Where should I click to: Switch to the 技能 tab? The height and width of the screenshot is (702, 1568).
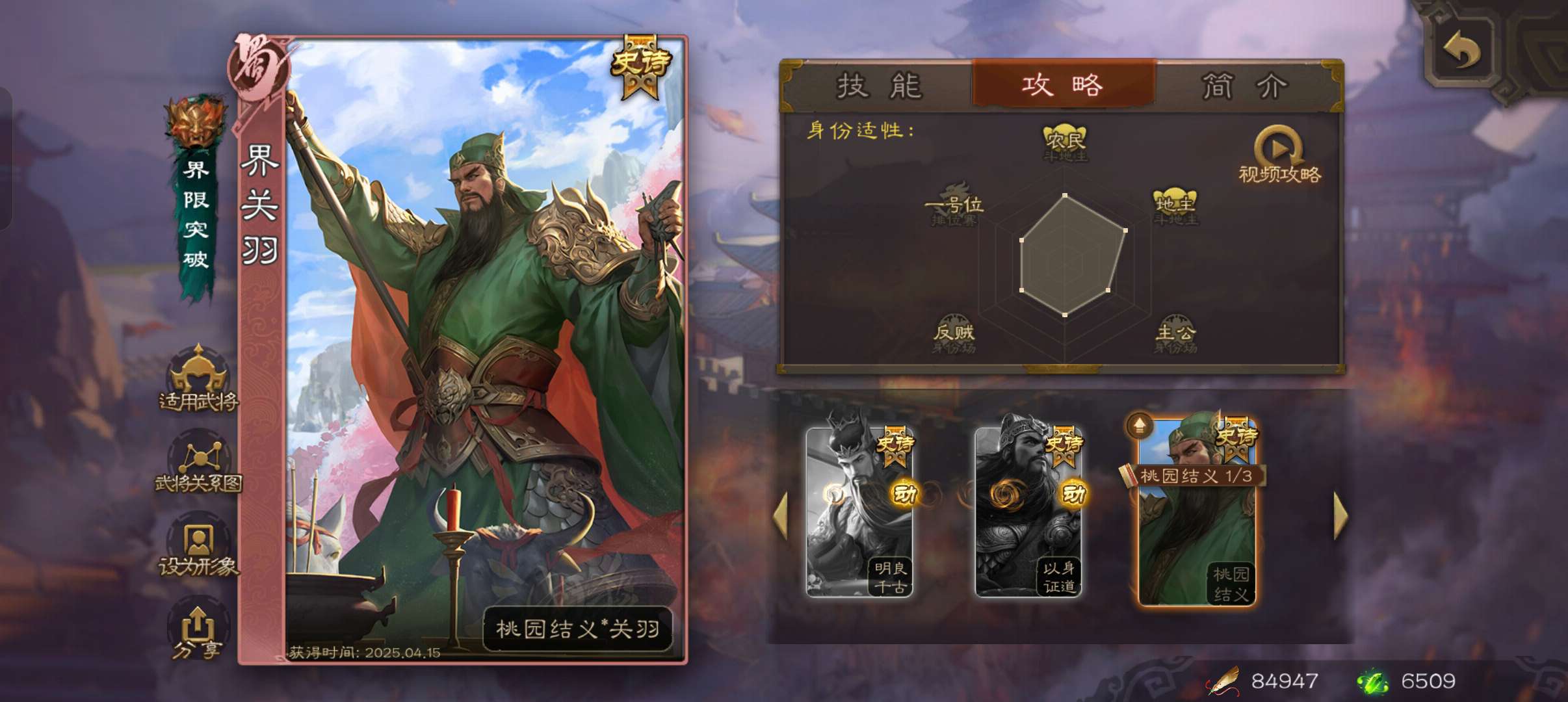click(x=879, y=86)
